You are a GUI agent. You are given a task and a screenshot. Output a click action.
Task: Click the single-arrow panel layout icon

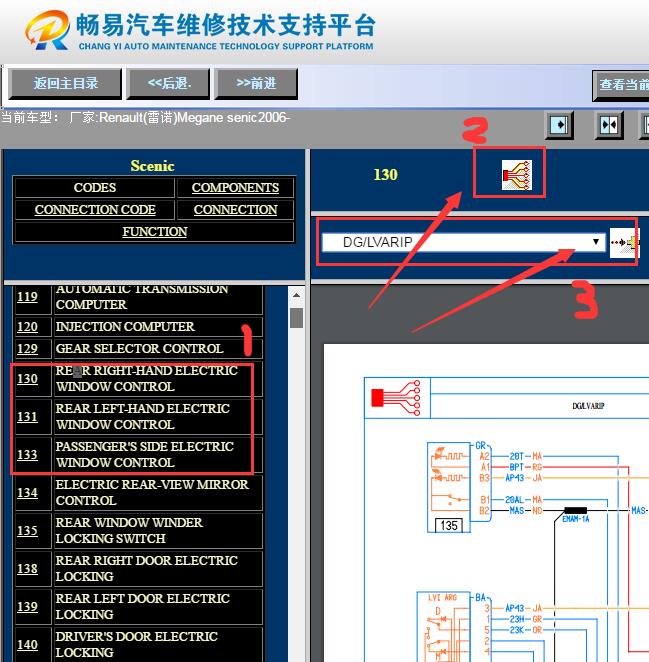559,125
